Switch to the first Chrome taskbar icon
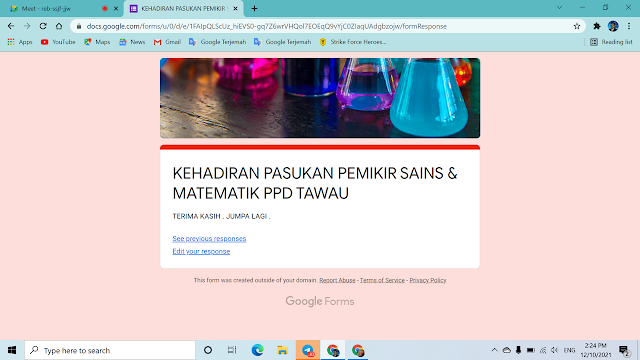 tap(333, 350)
